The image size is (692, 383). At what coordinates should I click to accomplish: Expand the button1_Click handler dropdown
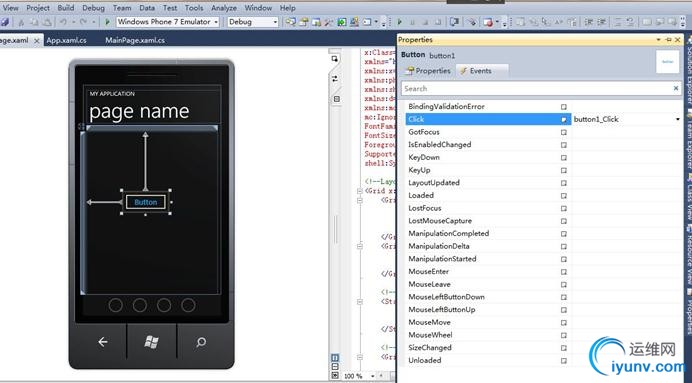pyautogui.click(x=677, y=119)
